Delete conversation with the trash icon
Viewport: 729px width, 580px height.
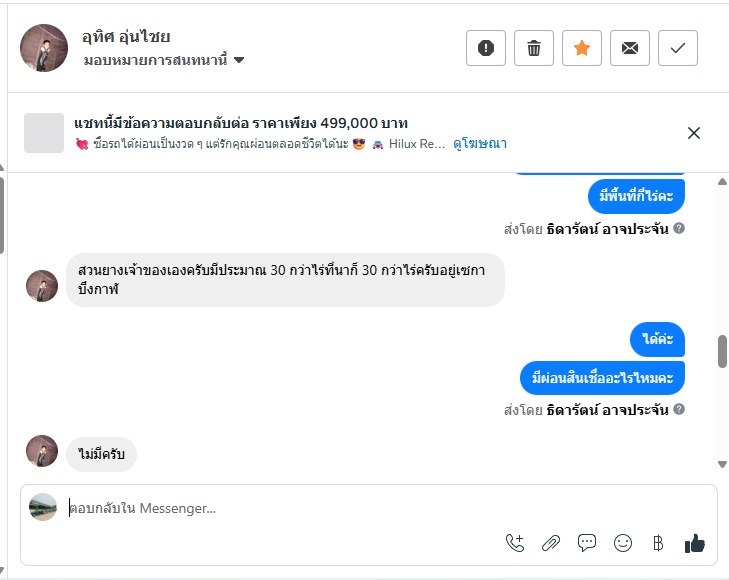pos(534,48)
